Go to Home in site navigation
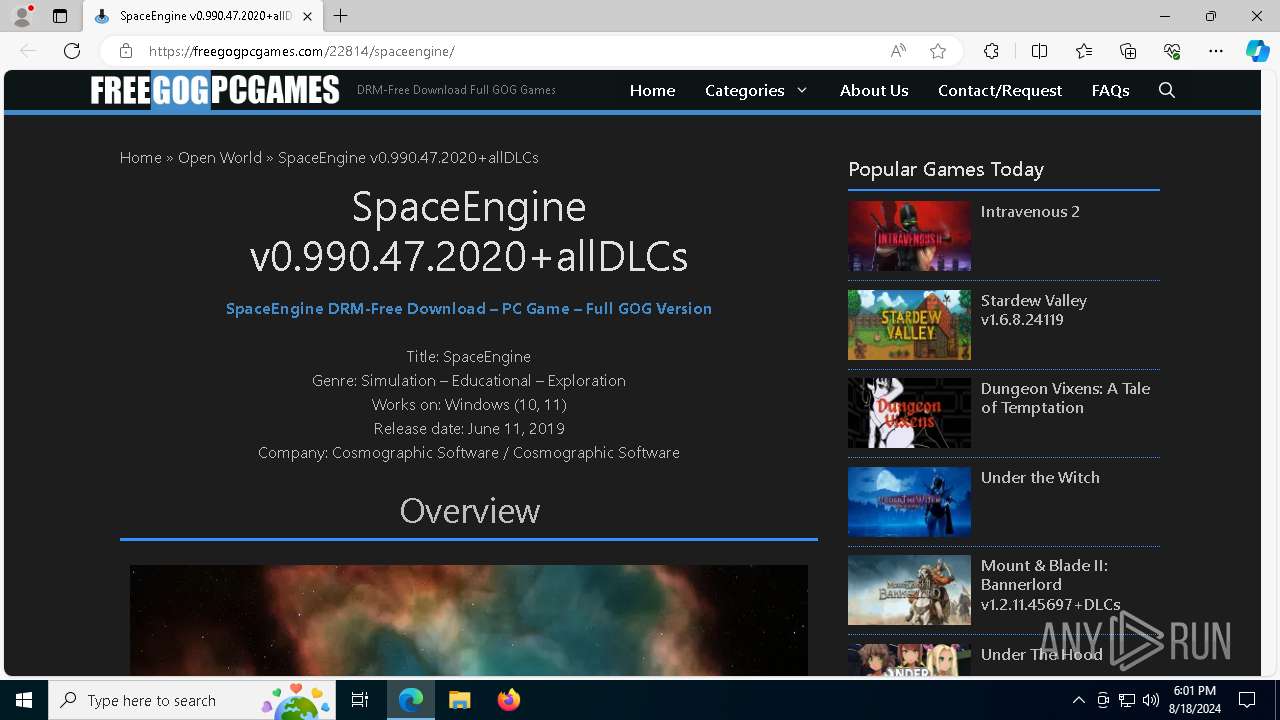The height and width of the screenshot is (720, 1280). (652, 90)
